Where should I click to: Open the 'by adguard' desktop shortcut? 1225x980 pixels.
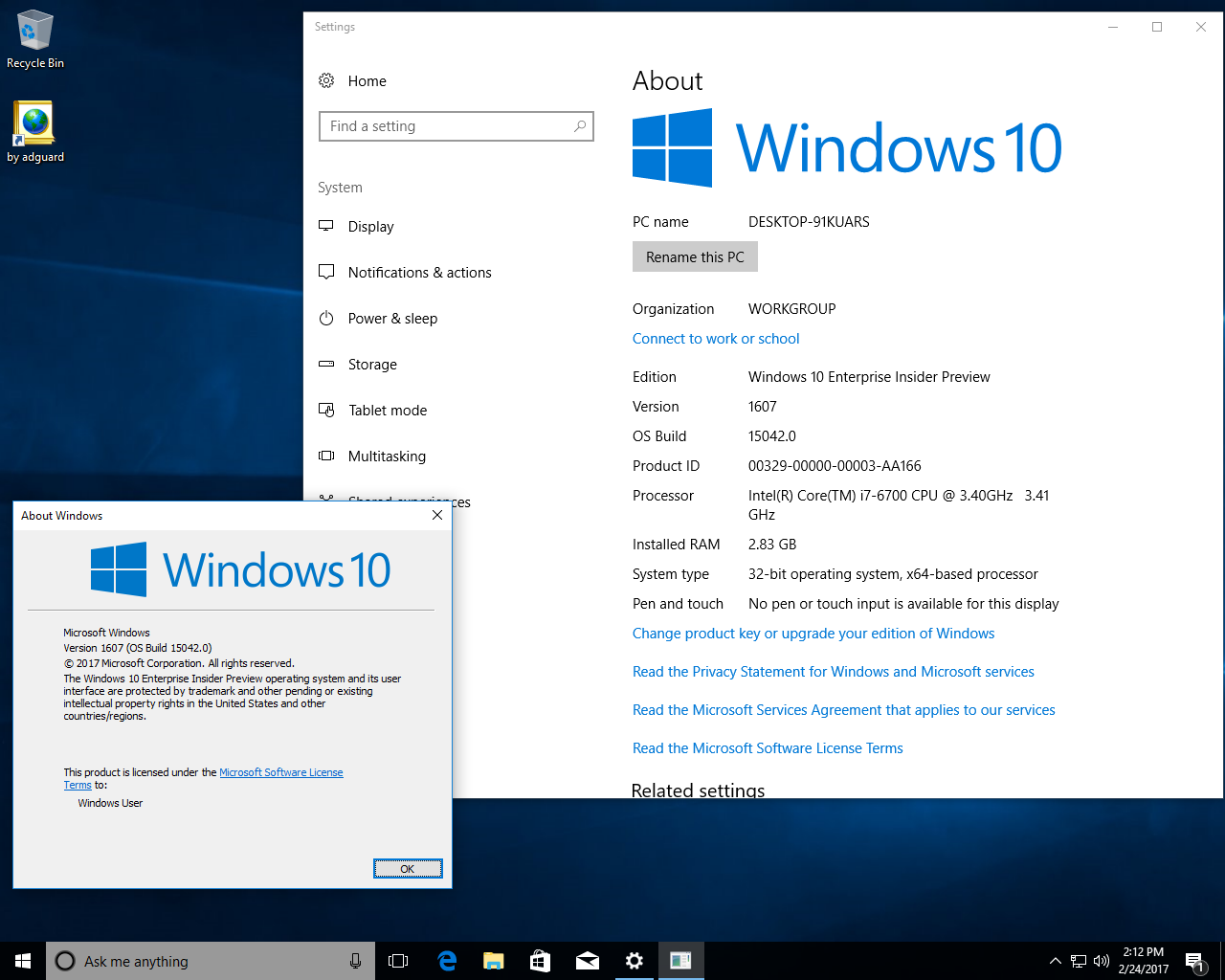point(35,132)
